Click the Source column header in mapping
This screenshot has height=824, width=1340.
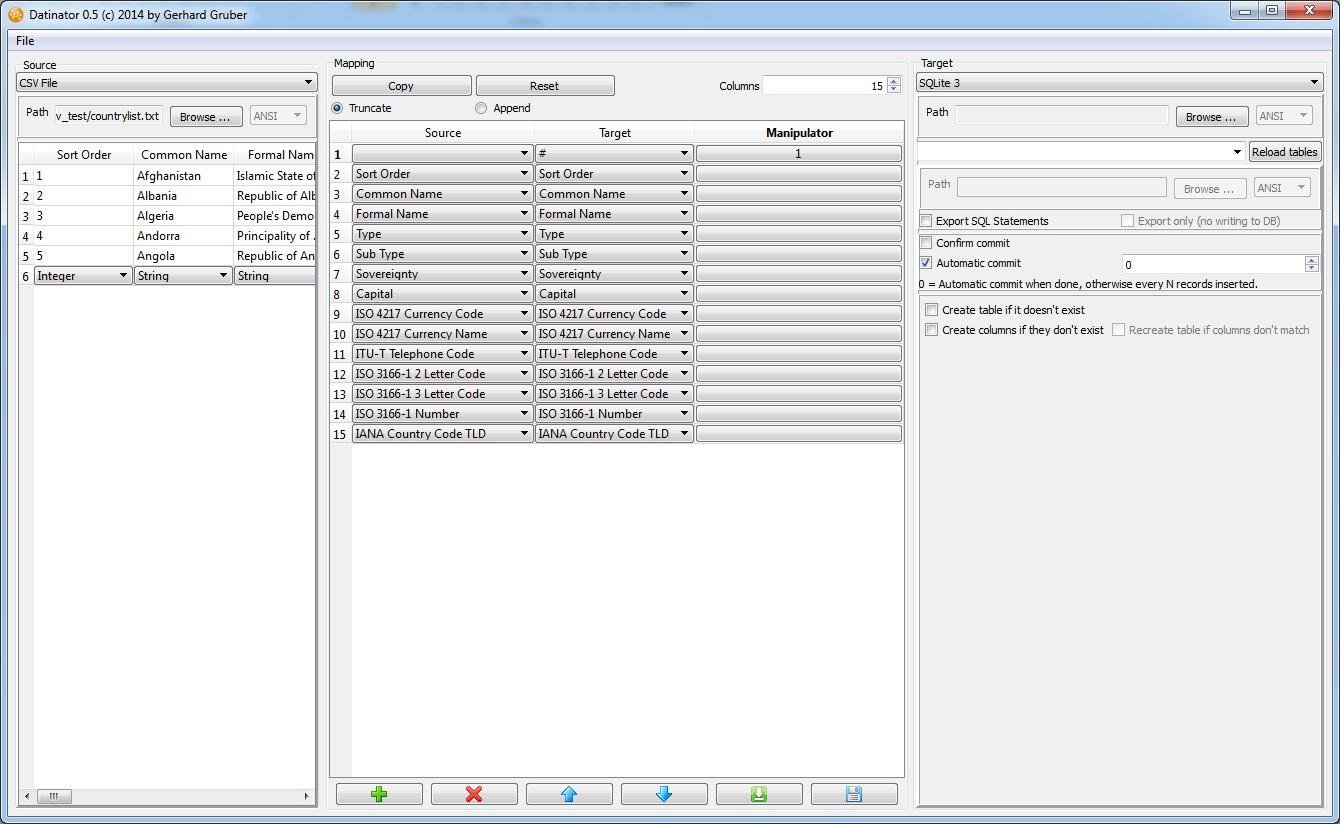443,133
